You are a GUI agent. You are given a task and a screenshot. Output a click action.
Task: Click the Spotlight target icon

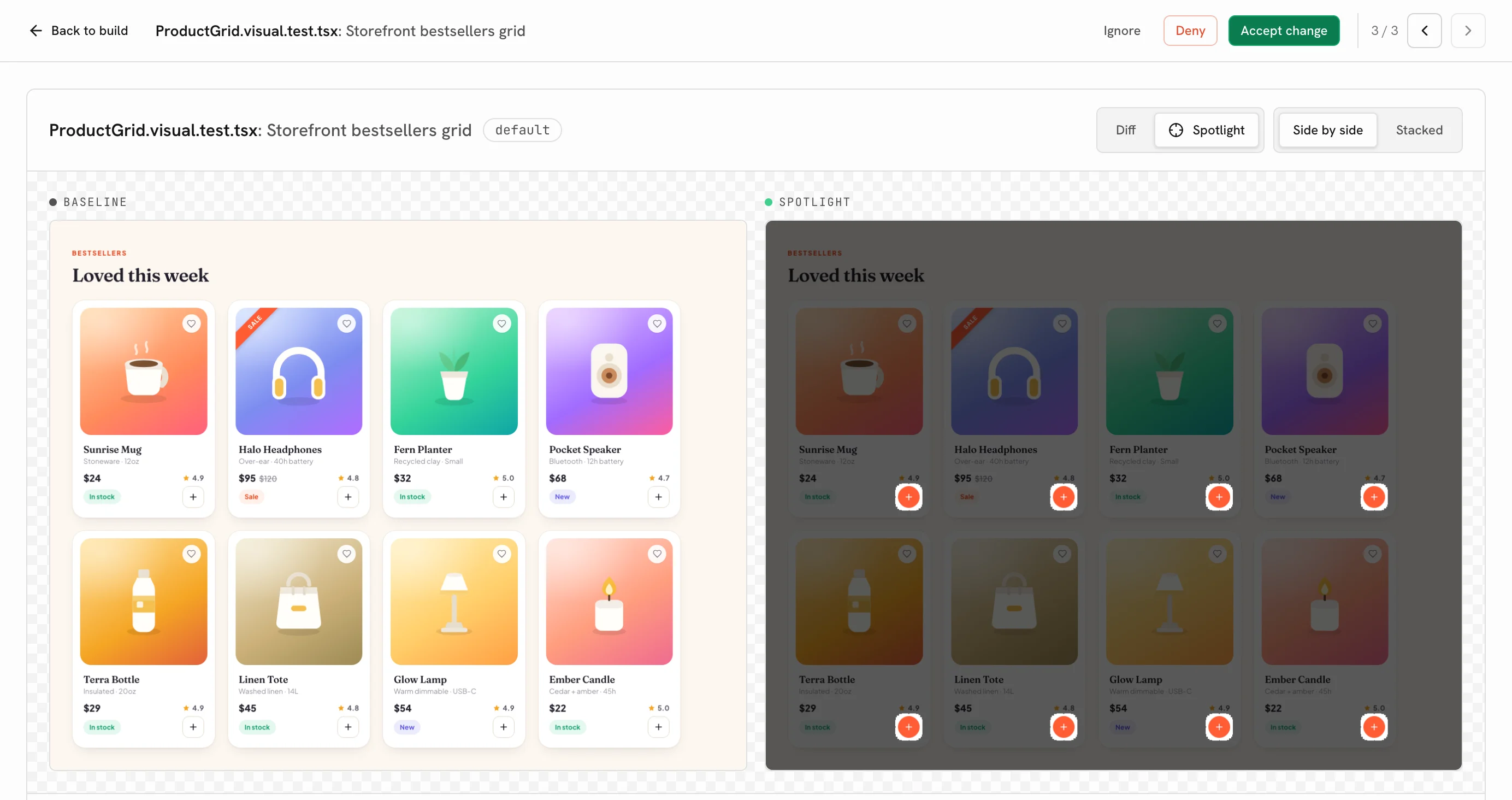[1176, 130]
